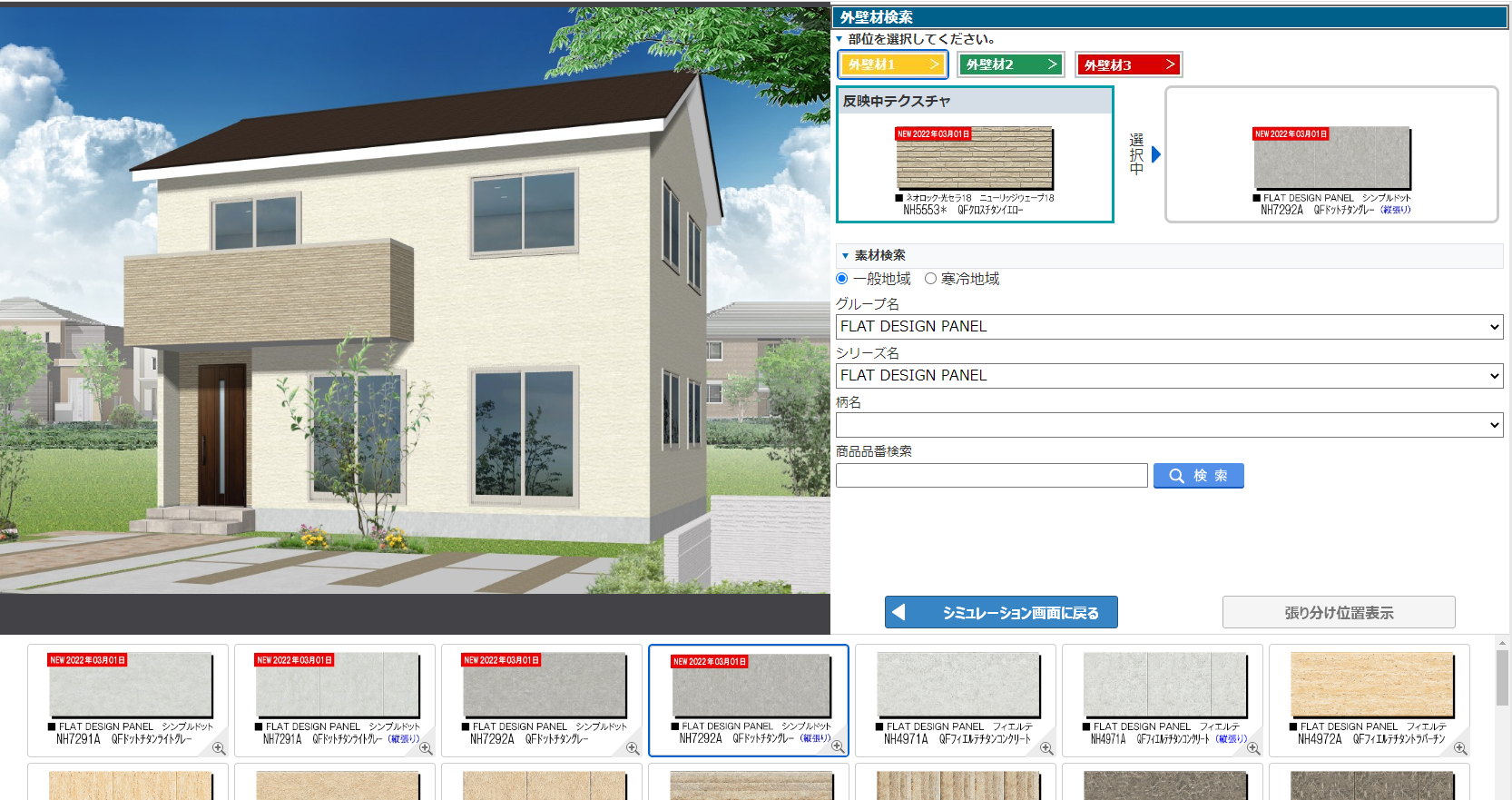Click the magnifier on first NH4971A swatch
The height and width of the screenshot is (800, 1512).
coord(1046,748)
